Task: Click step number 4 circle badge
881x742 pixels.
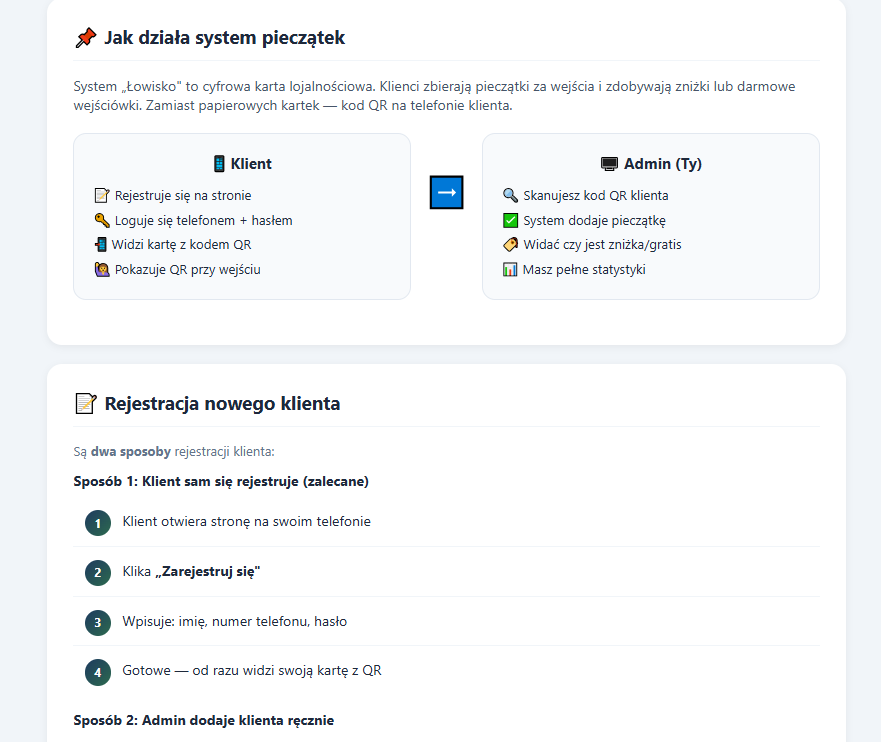Action: click(98, 672)
